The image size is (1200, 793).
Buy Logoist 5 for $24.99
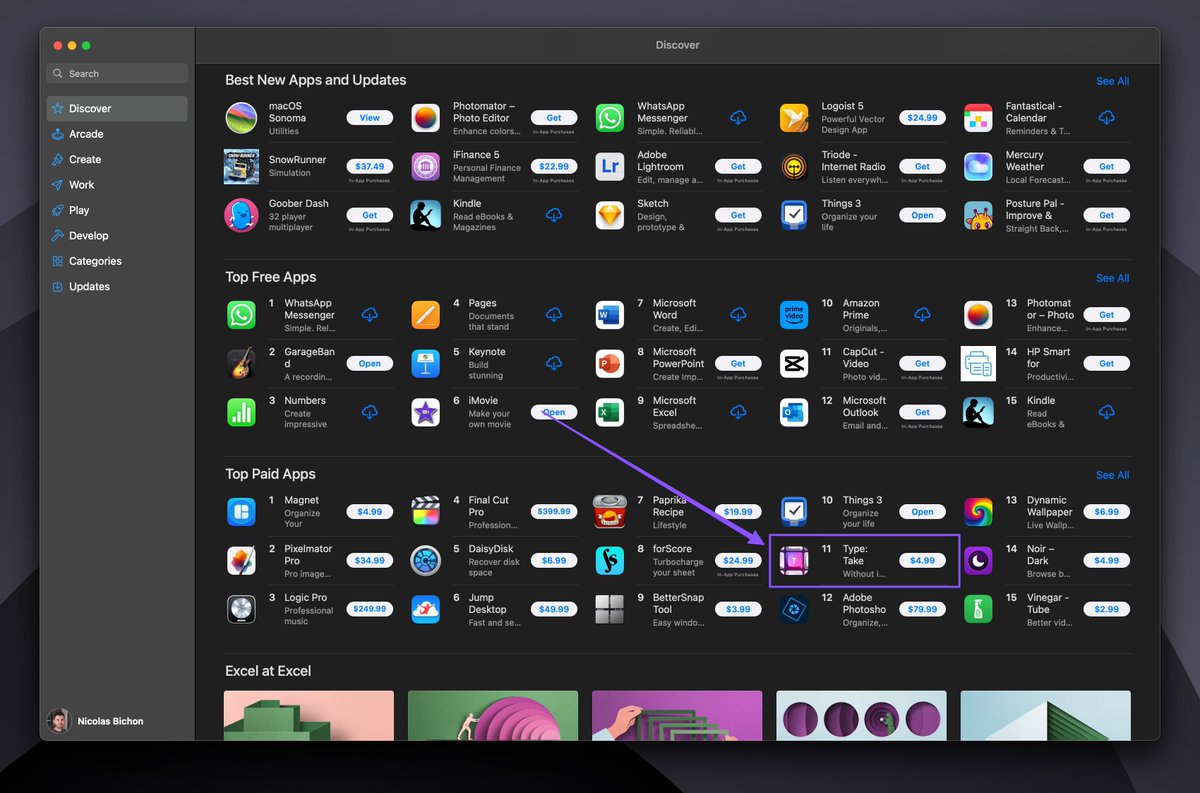click(922, 118)
